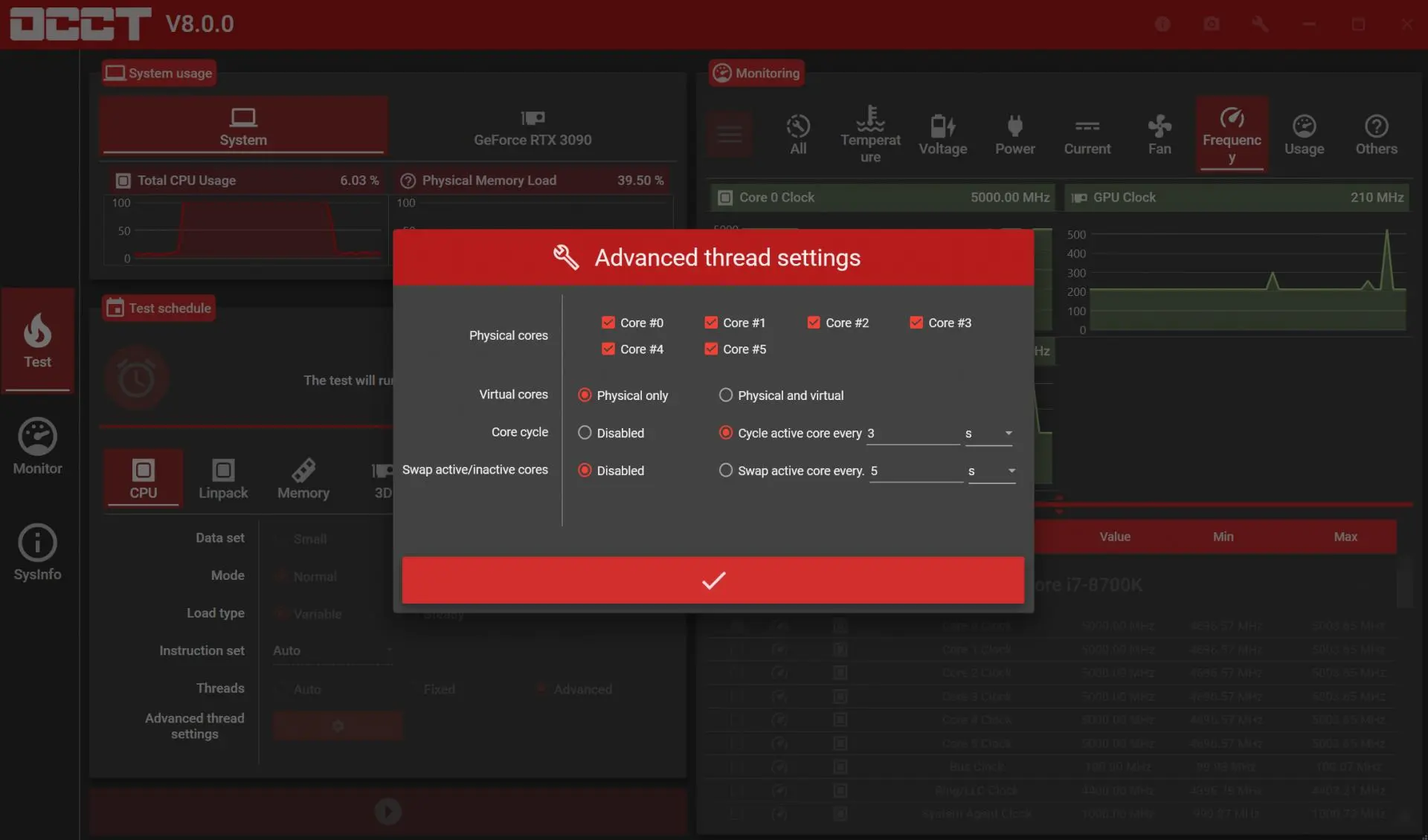Open cycle interval unit dropdown

pyautogui.click(x=988, y=433)
